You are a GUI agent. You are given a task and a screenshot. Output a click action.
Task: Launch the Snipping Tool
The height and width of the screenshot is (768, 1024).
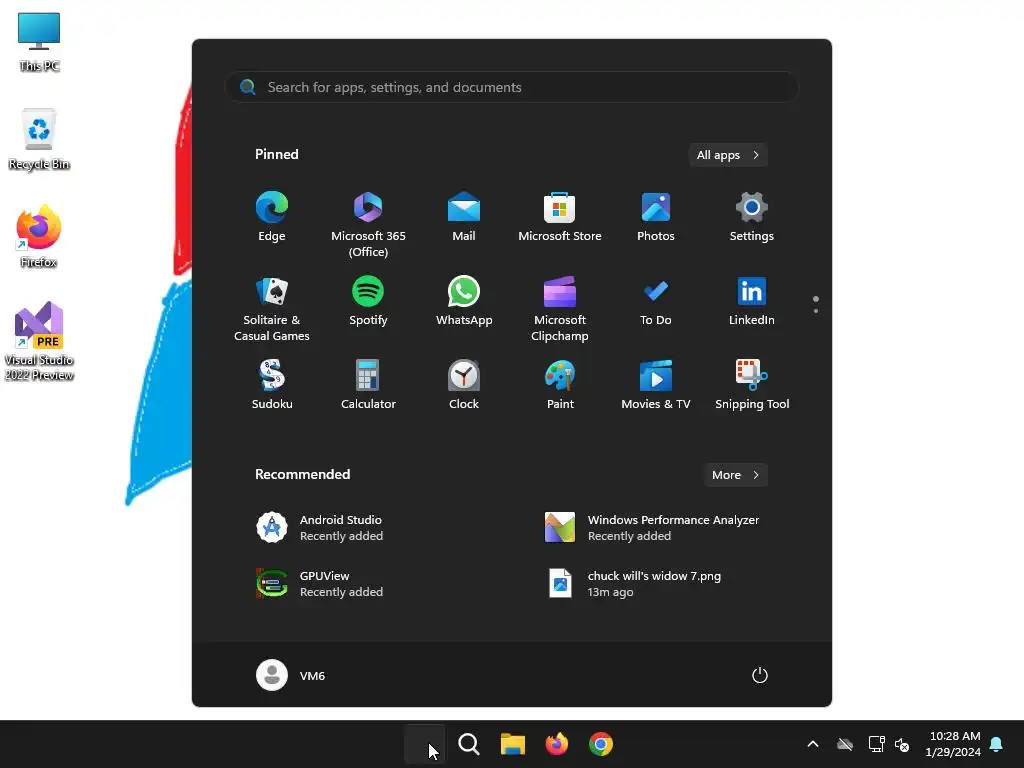pyautogui.click(x=752, y=385)
